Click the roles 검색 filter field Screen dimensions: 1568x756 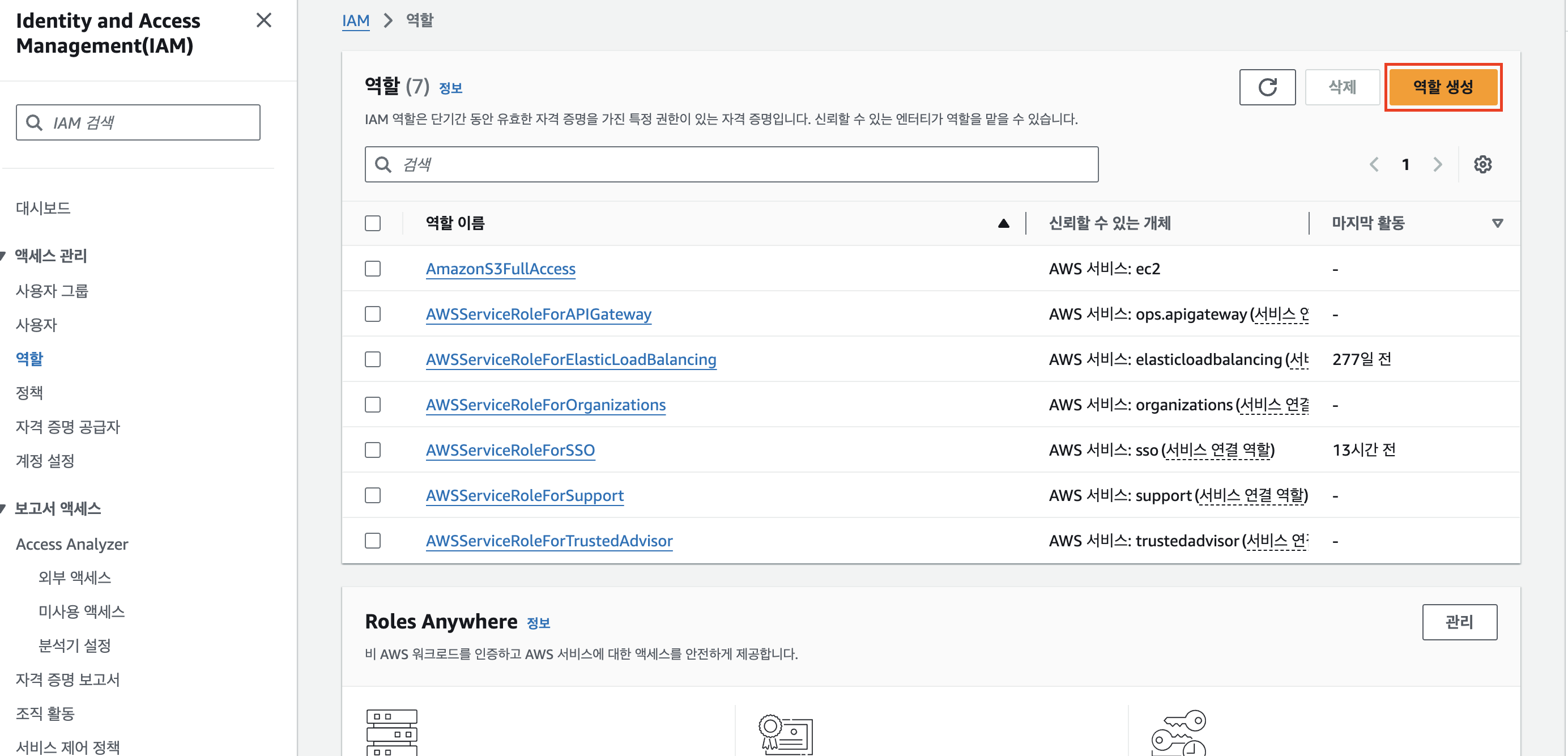tap(730, 164)
